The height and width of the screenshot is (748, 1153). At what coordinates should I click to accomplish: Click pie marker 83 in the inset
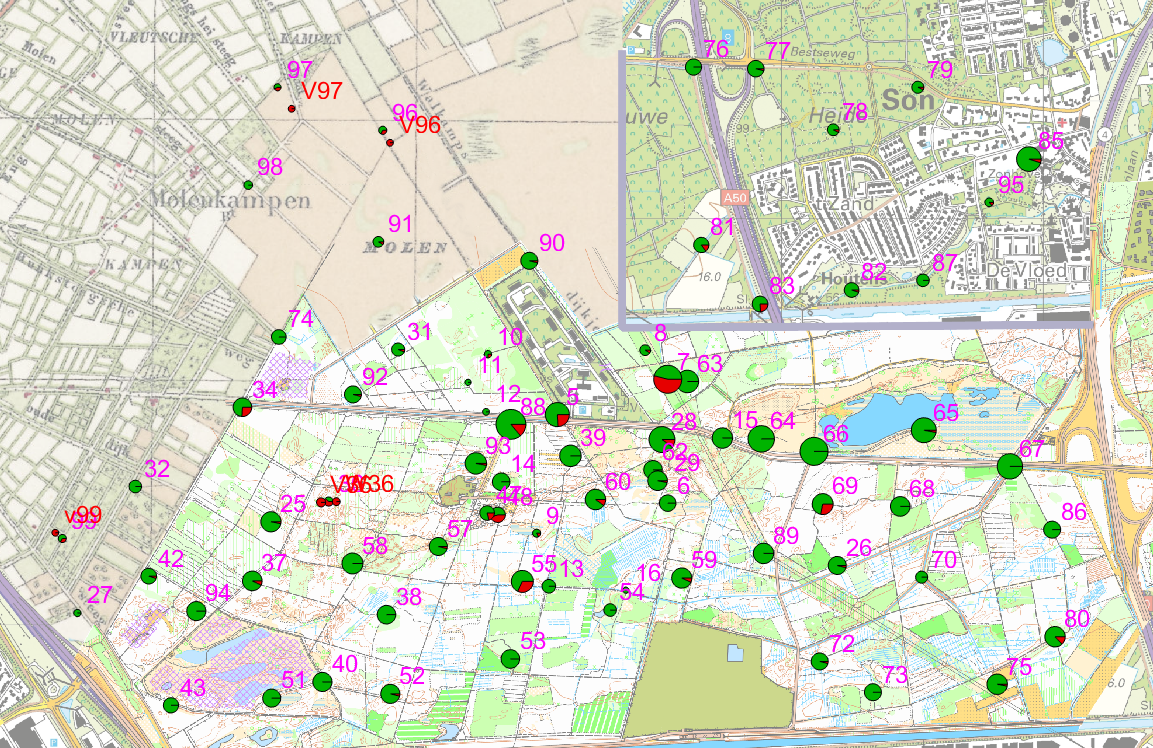760,304
